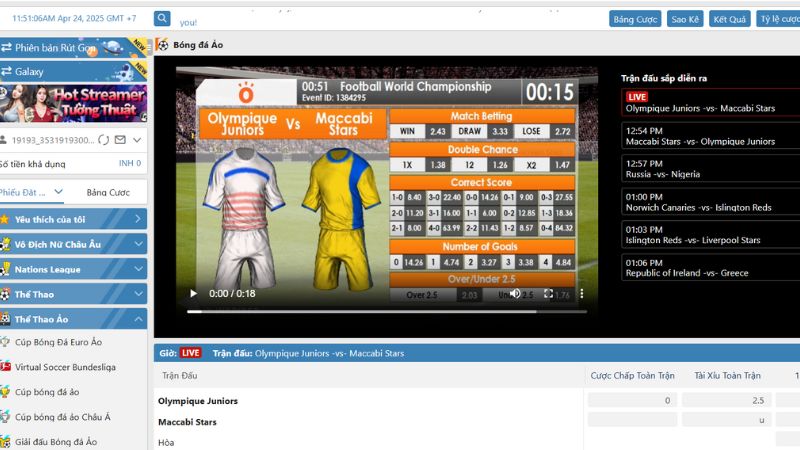This screenshot has height=450, width=800.
Task: Expand Yêu thích của tôi section
Action: point(73,219)
